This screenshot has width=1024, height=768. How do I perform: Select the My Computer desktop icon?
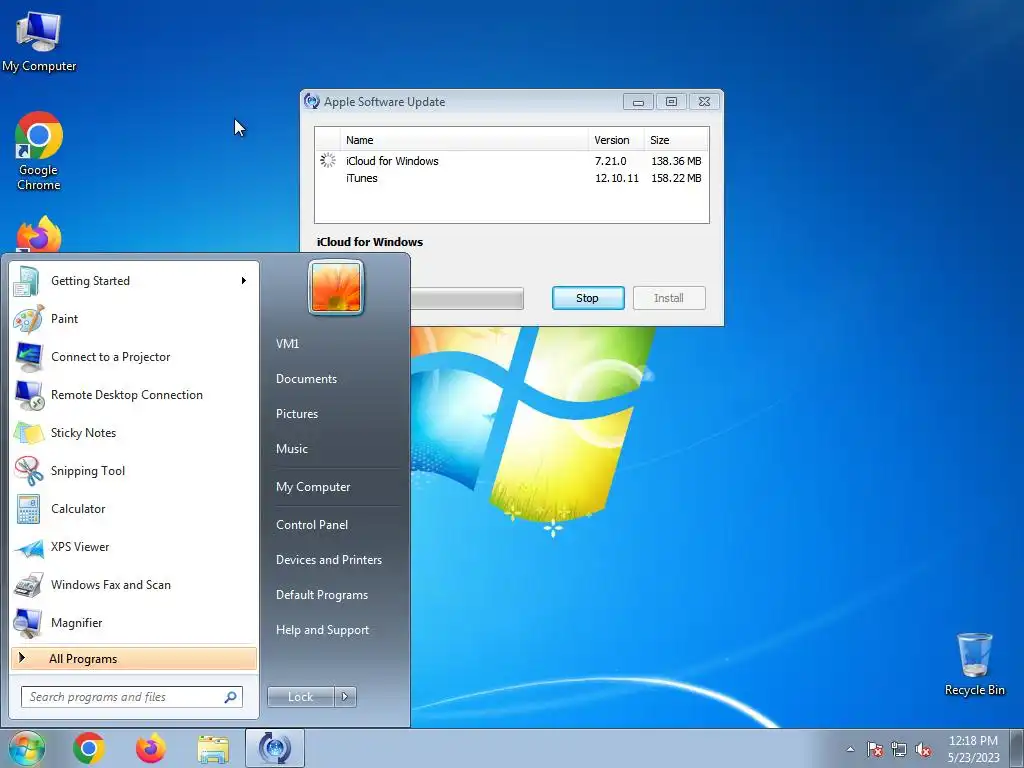click(x=39, y=40)
